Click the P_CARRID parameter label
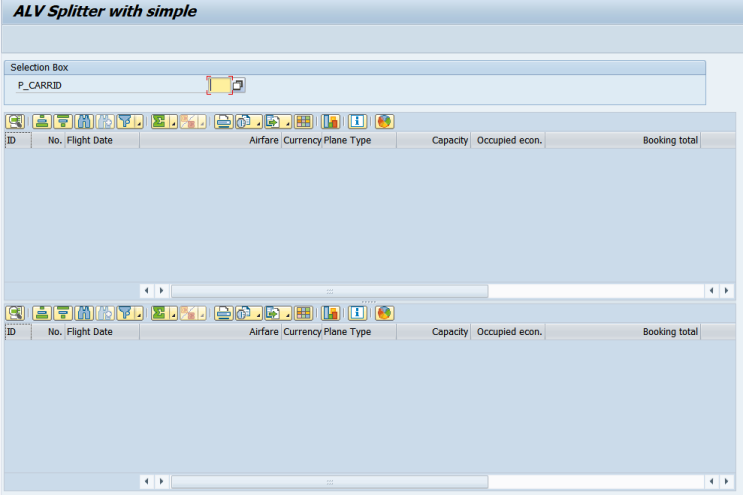The image size is (743, 495). tap(40, 85)
